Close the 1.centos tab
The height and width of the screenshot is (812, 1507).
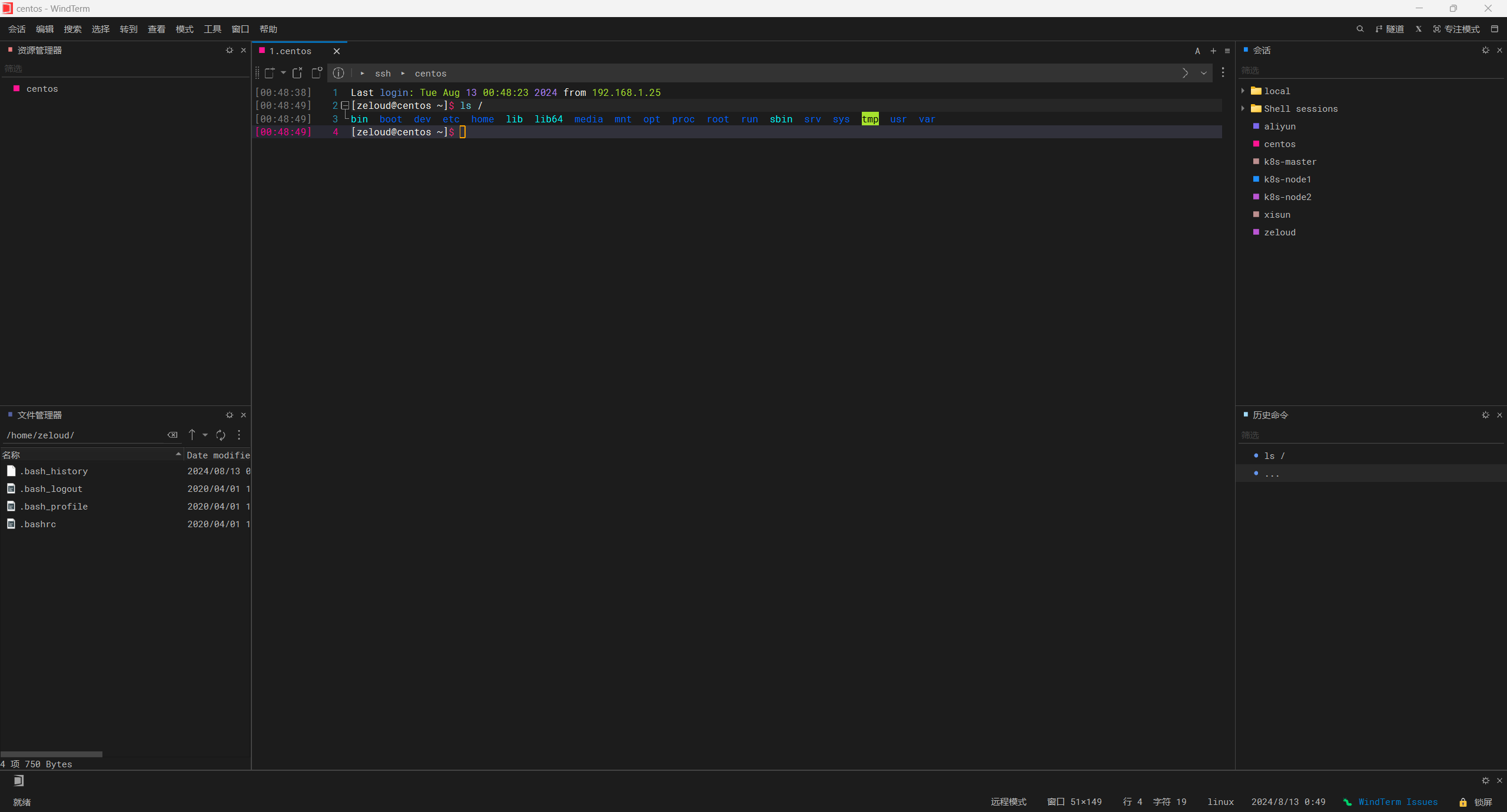pos(337,51)
